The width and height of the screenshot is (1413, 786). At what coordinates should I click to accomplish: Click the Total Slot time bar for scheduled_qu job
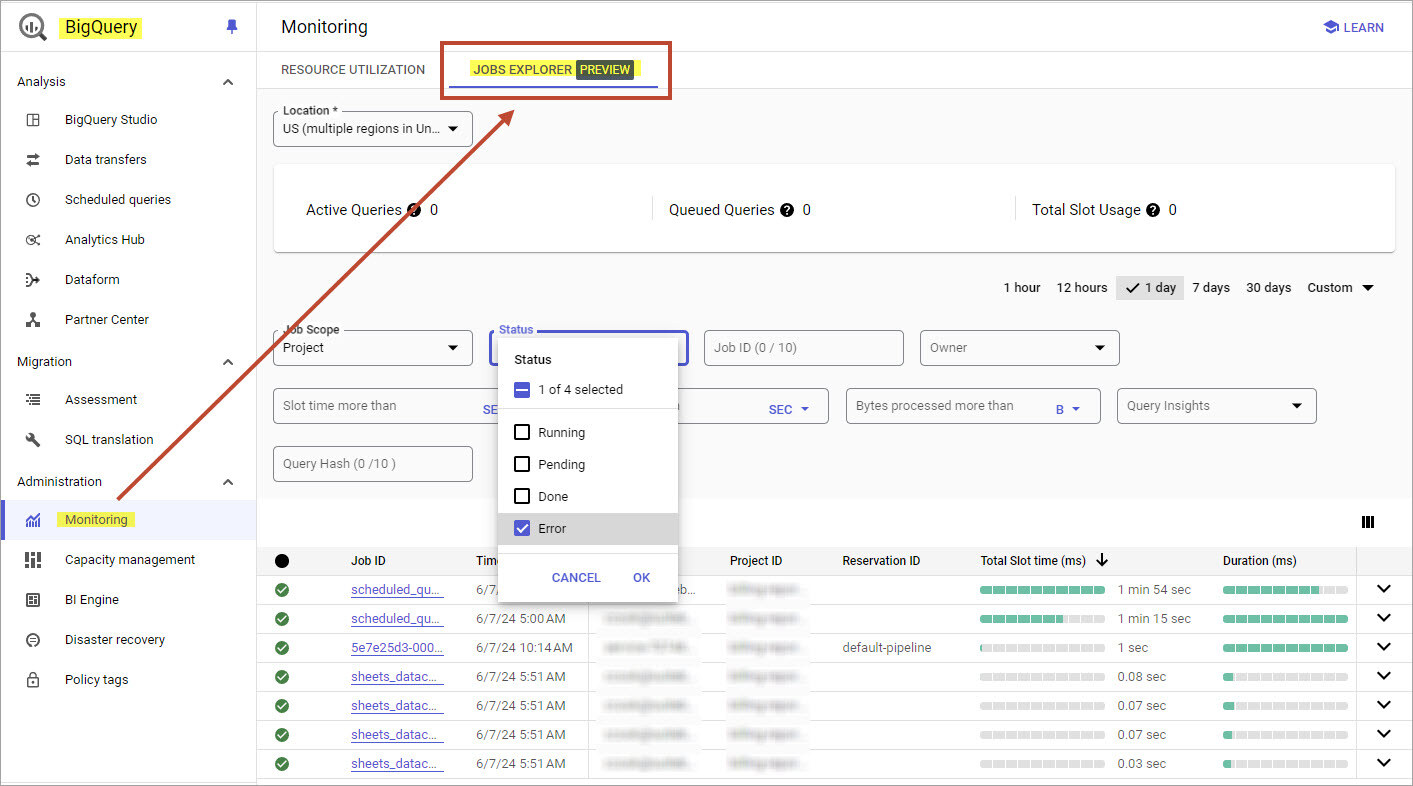coord(1042,589)
